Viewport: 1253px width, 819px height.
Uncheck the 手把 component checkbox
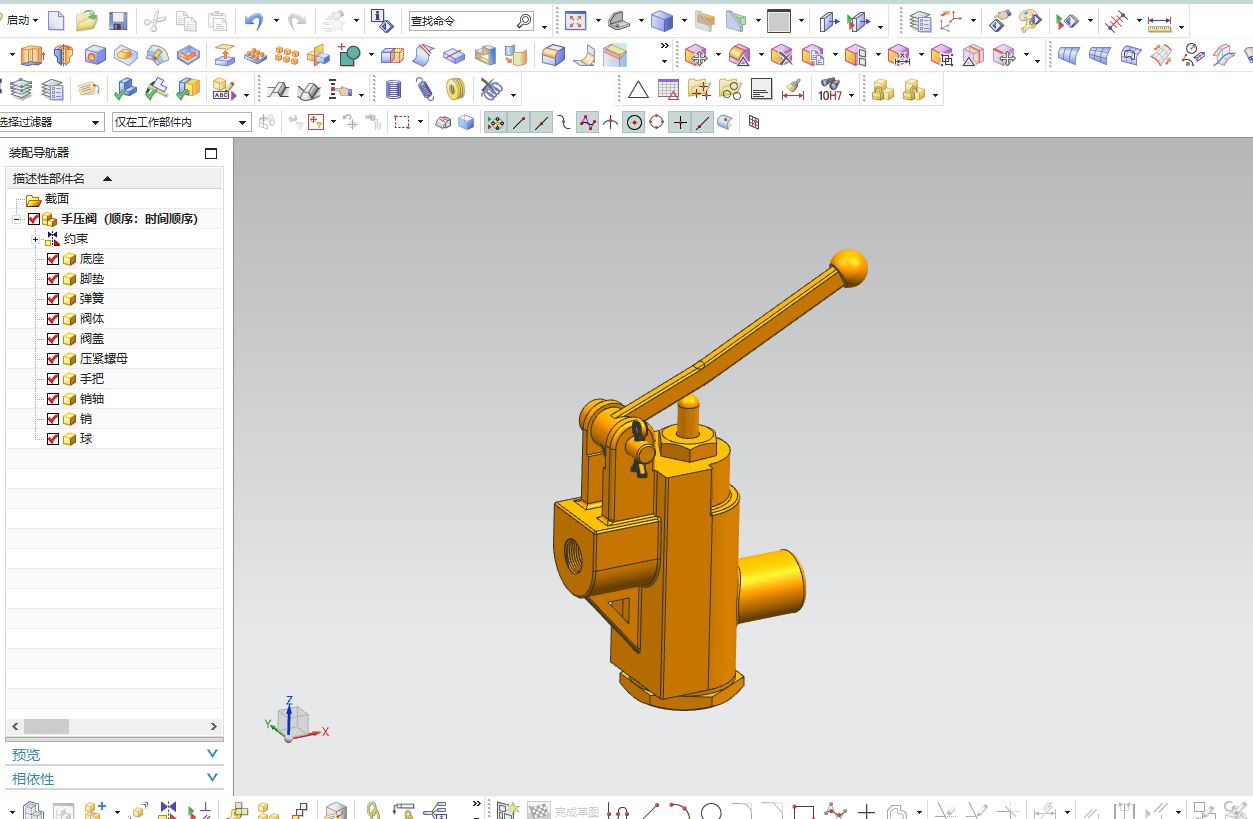click(x=53, y=379)
